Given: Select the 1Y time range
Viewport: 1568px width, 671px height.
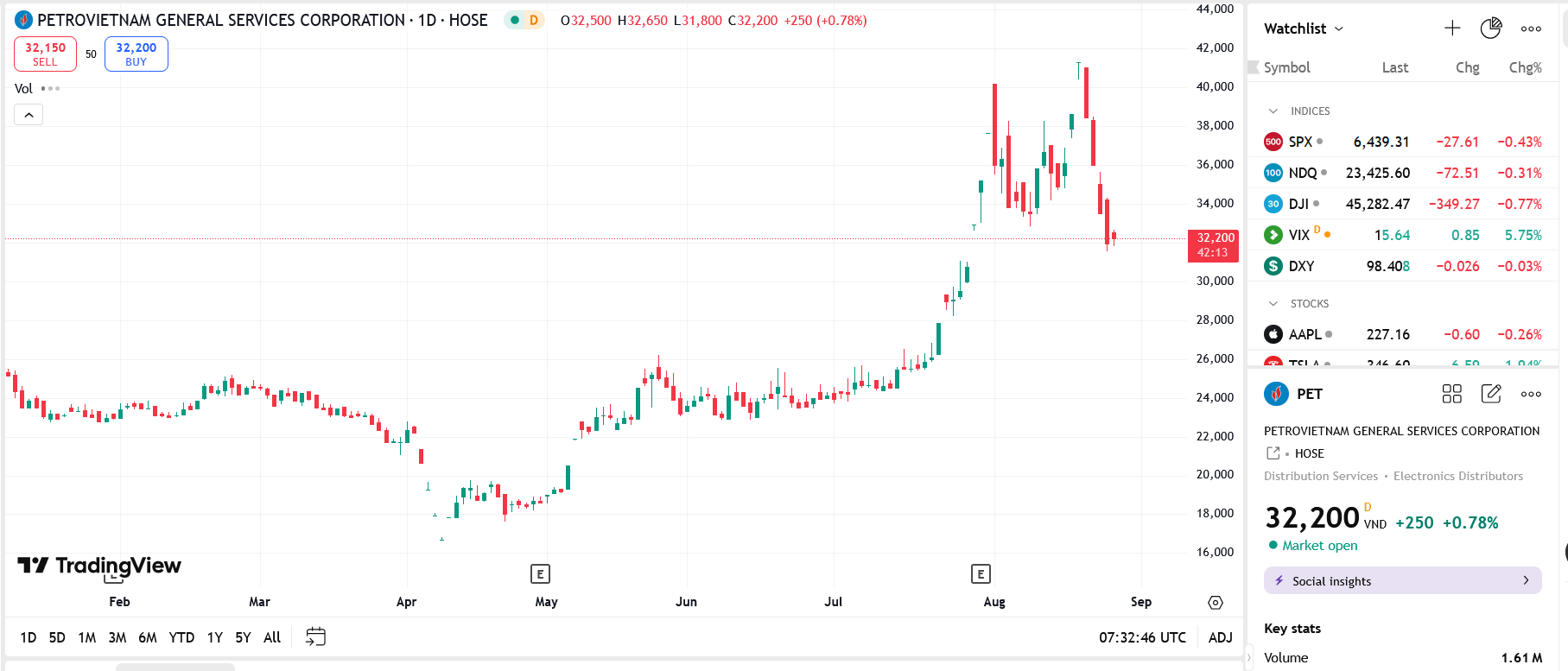Looking at the screenshot, I should tap(215, 637).
